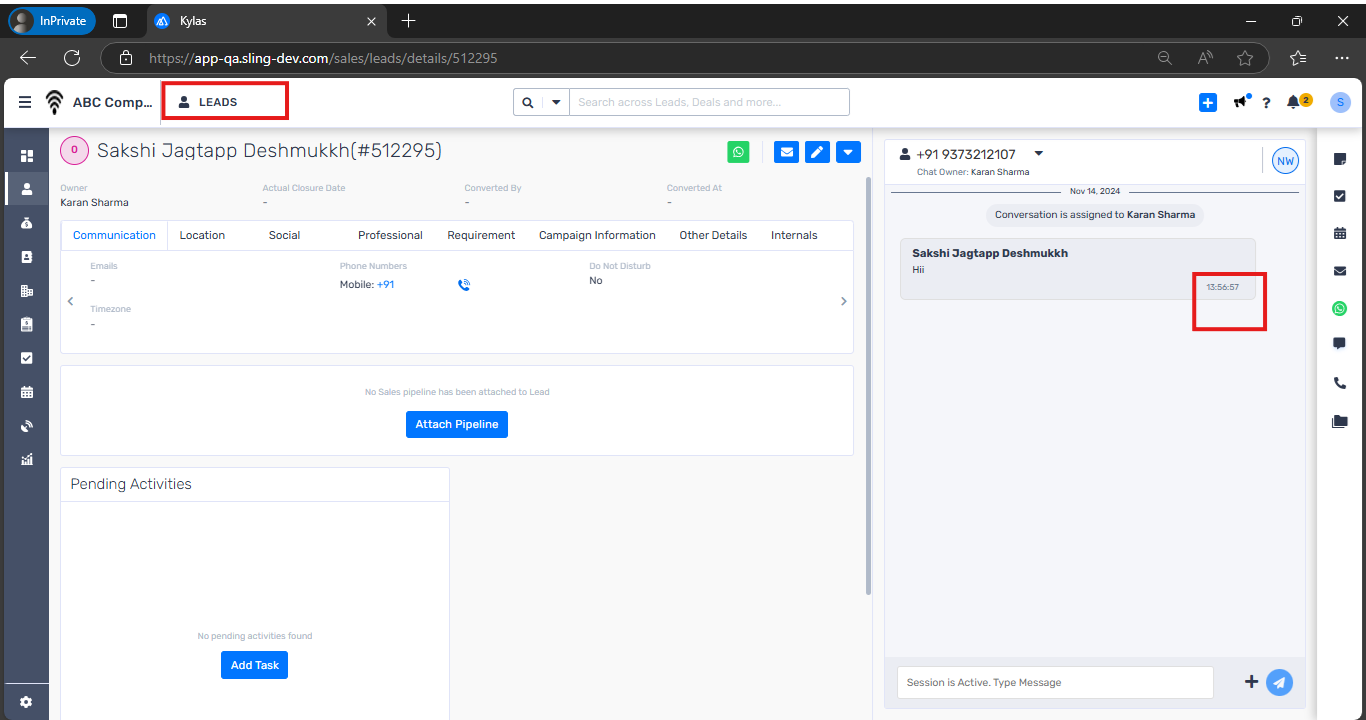Open the Campaign Information tab
The height and width of the screenshot is (720, 1366).
(597, 235)
